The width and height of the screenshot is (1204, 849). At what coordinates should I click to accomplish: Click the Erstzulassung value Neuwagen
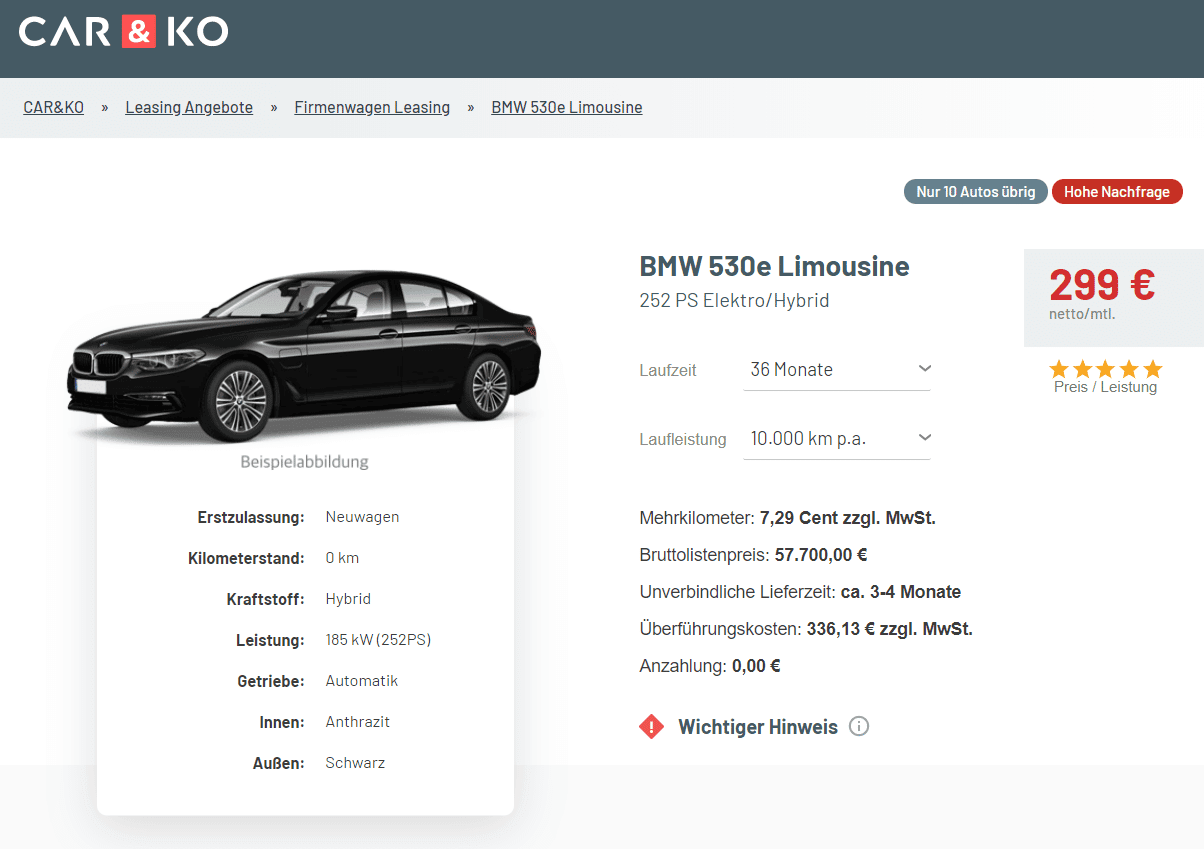362,517
